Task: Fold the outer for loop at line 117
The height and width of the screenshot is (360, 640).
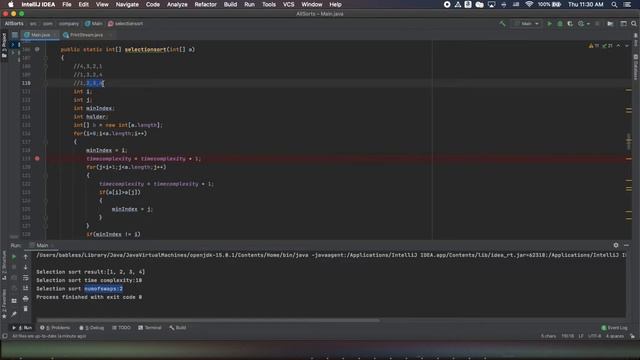Action: [x=45, y=142]
